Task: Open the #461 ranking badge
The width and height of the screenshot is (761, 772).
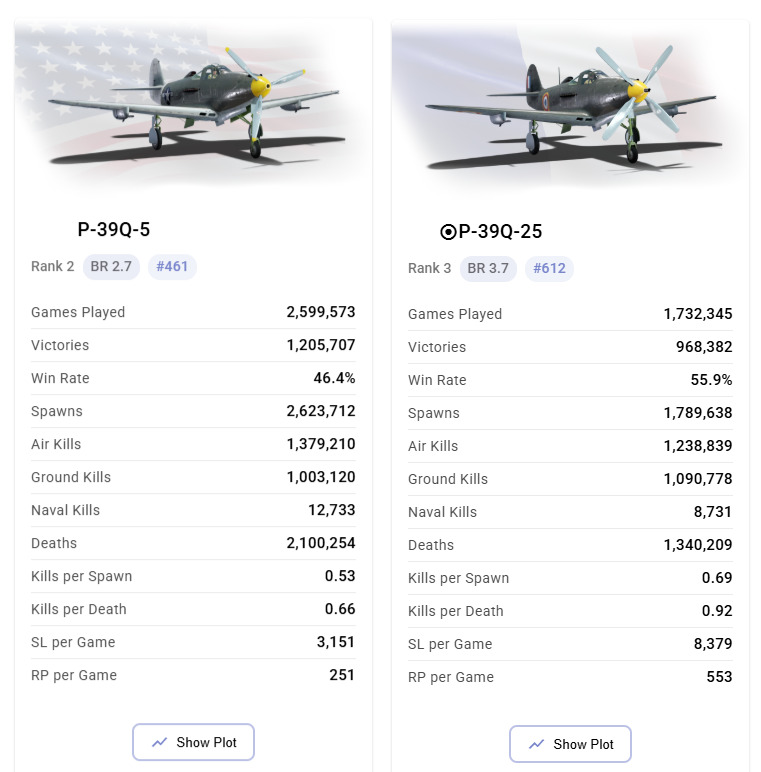Action: click(172, 266)
